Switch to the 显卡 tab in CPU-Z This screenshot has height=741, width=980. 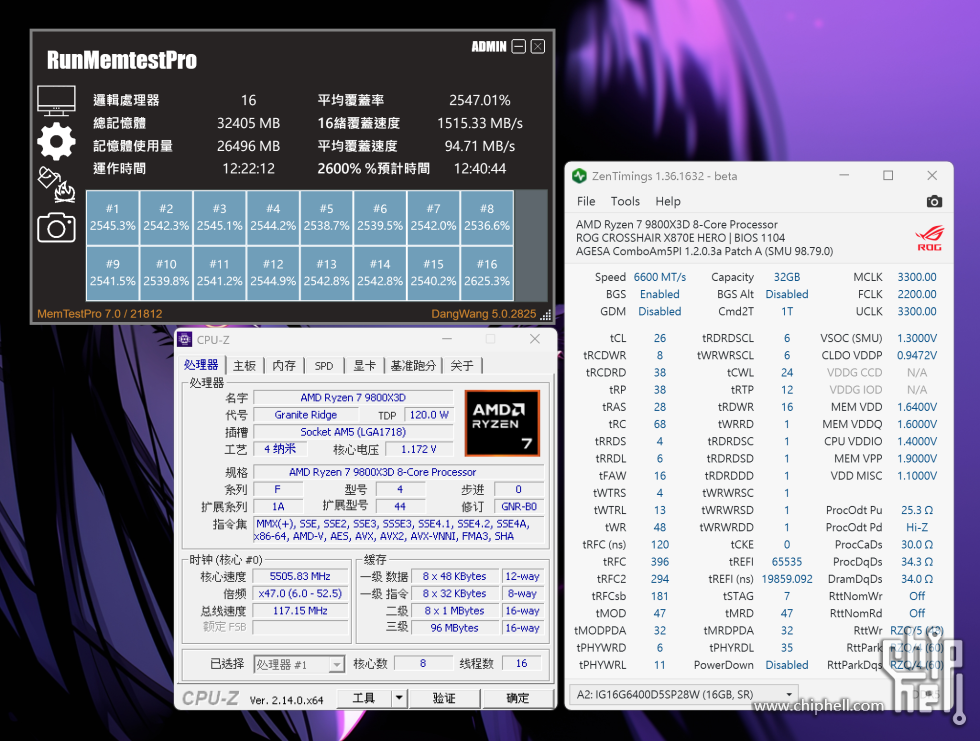coord(364,366)
